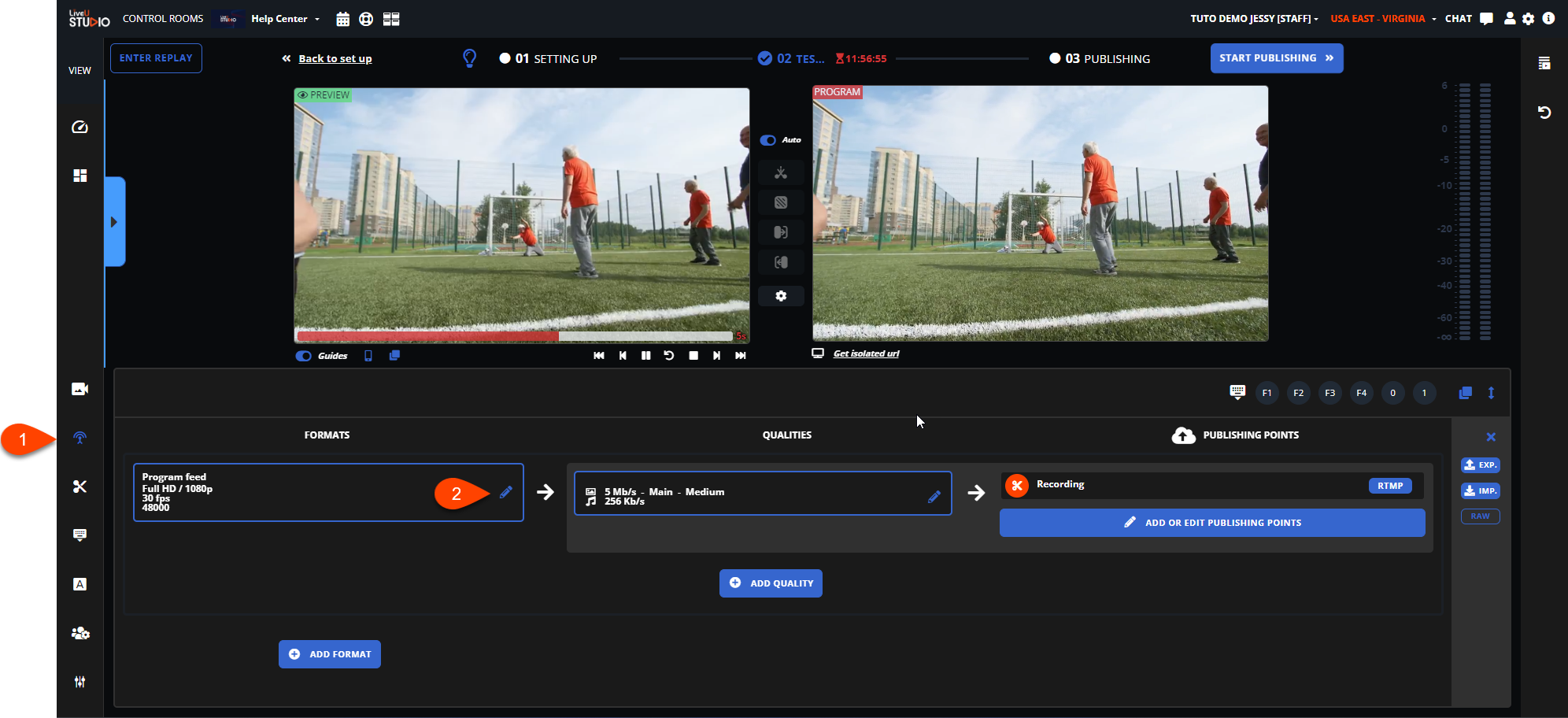Select the 01 Setting Up step radio

click(x=505, y=58)
